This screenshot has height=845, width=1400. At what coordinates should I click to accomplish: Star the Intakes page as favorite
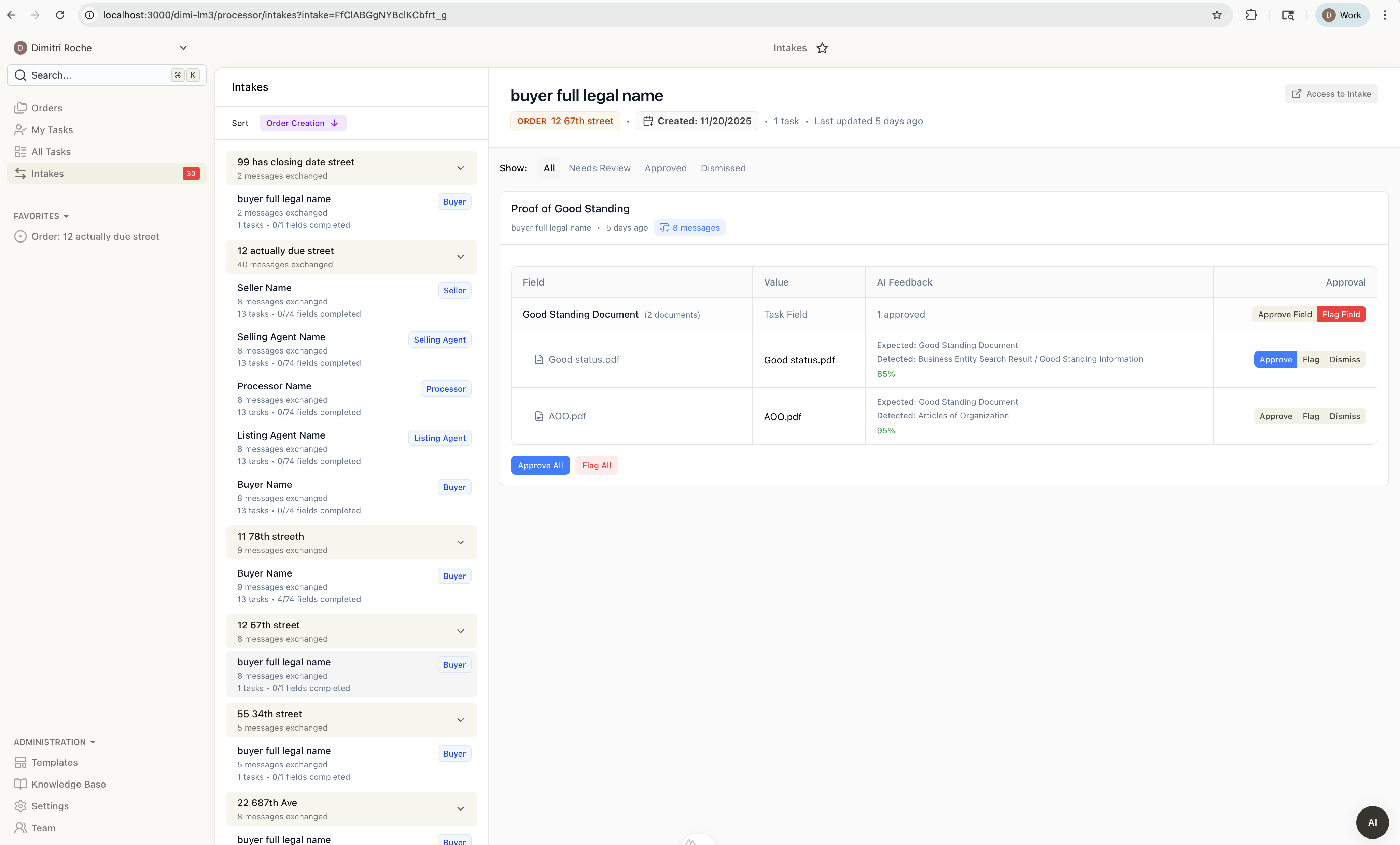[822, 48]
